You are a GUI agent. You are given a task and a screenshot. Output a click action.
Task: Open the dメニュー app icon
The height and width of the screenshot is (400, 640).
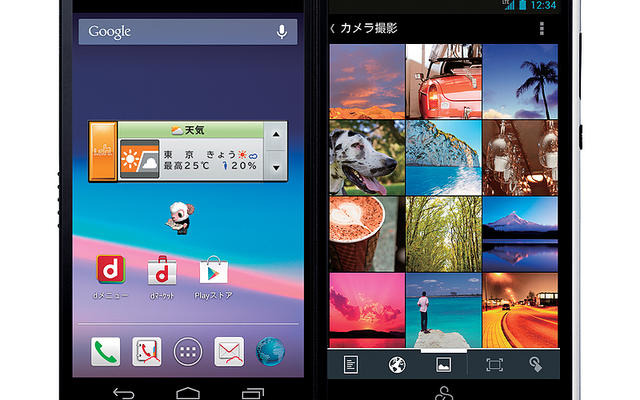tap(110, 270)
